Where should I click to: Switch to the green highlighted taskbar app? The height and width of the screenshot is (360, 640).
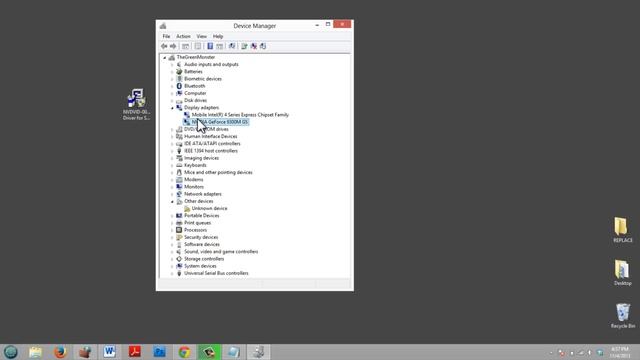209,352
